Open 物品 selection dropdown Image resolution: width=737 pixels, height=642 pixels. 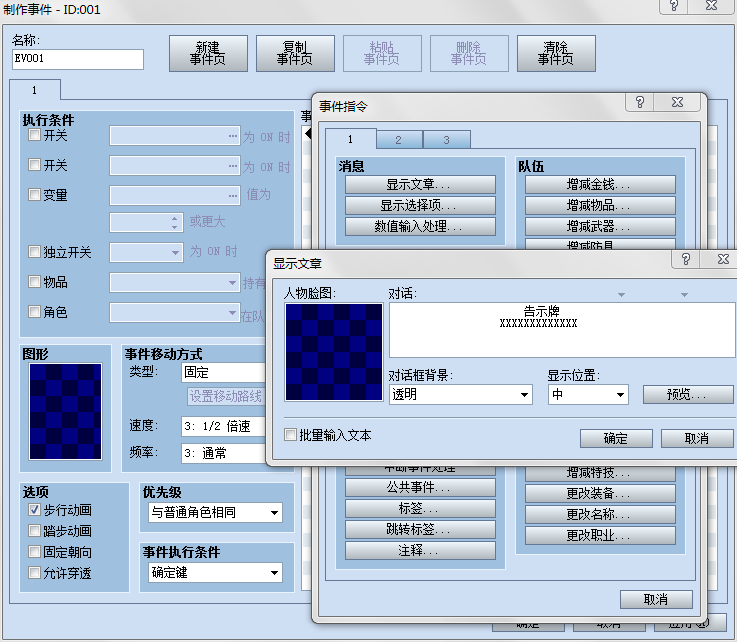click(175, 282)
